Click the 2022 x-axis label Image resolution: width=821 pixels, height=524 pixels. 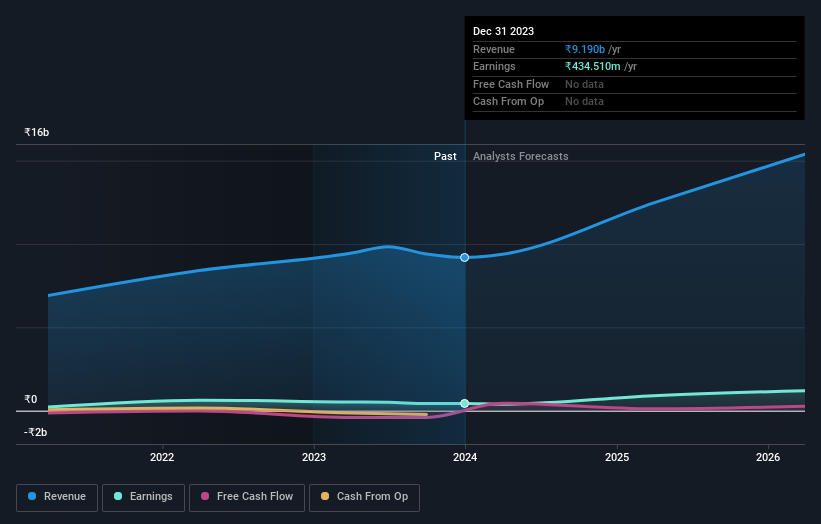point(162,457)
